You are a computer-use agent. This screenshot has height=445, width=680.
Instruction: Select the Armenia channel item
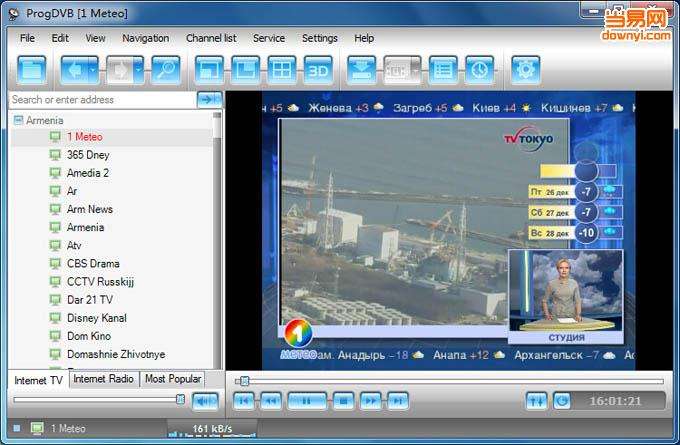85,227
